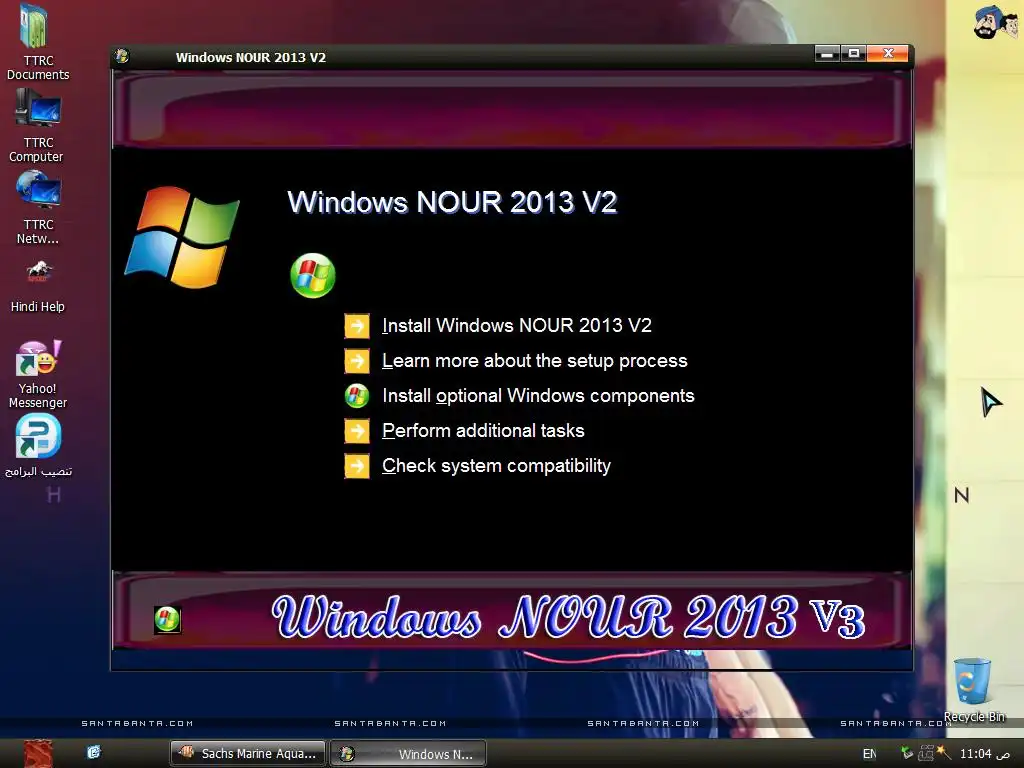Maximize the Windows NOUR 2013 V2 window
This screenshot has height=768, width=1024.
coord(854,54)
